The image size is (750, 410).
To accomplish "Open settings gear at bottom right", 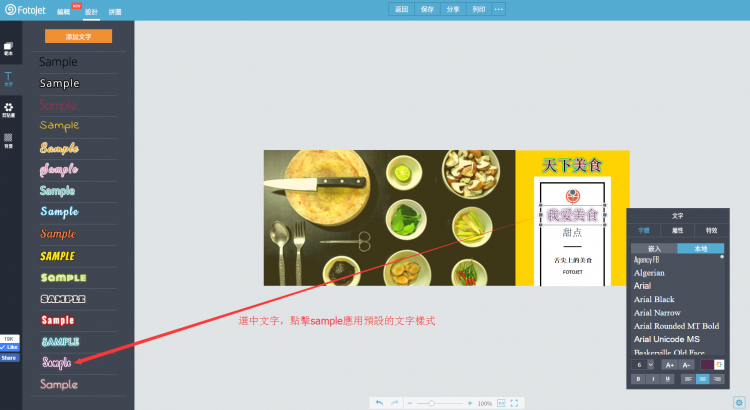I will click(739, 402).
